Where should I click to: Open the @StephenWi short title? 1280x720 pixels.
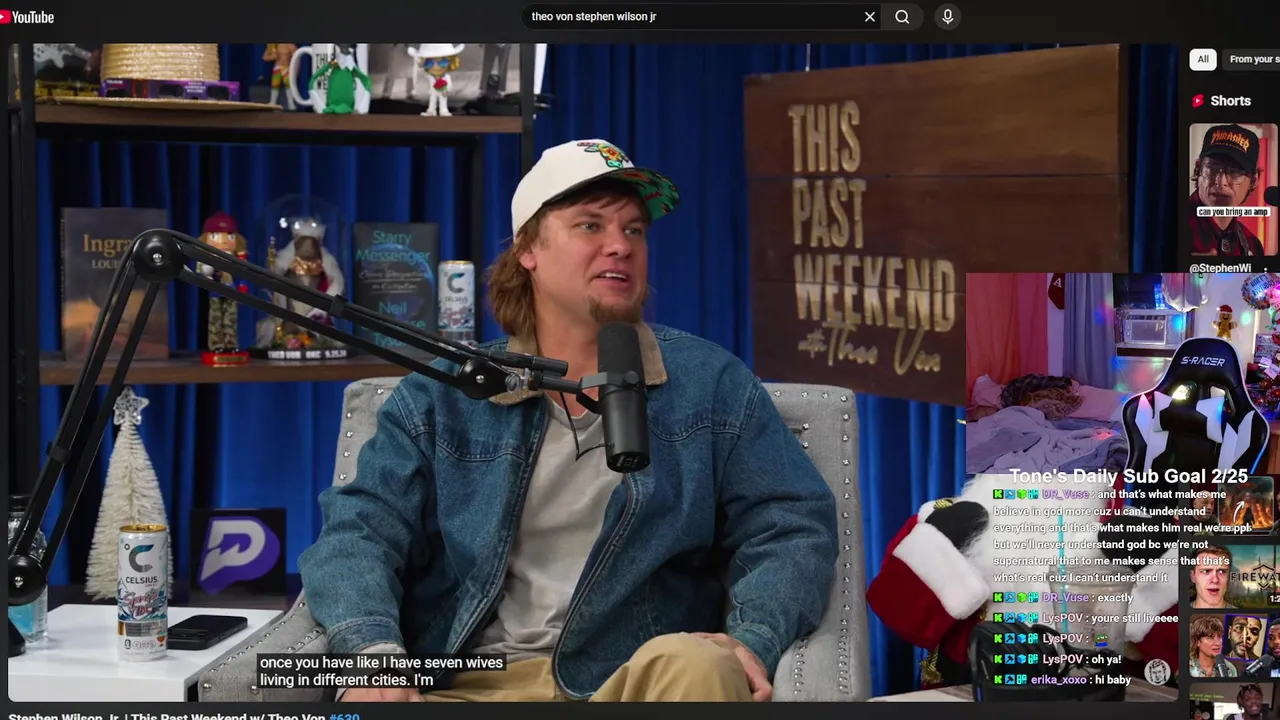[1220, 269]
